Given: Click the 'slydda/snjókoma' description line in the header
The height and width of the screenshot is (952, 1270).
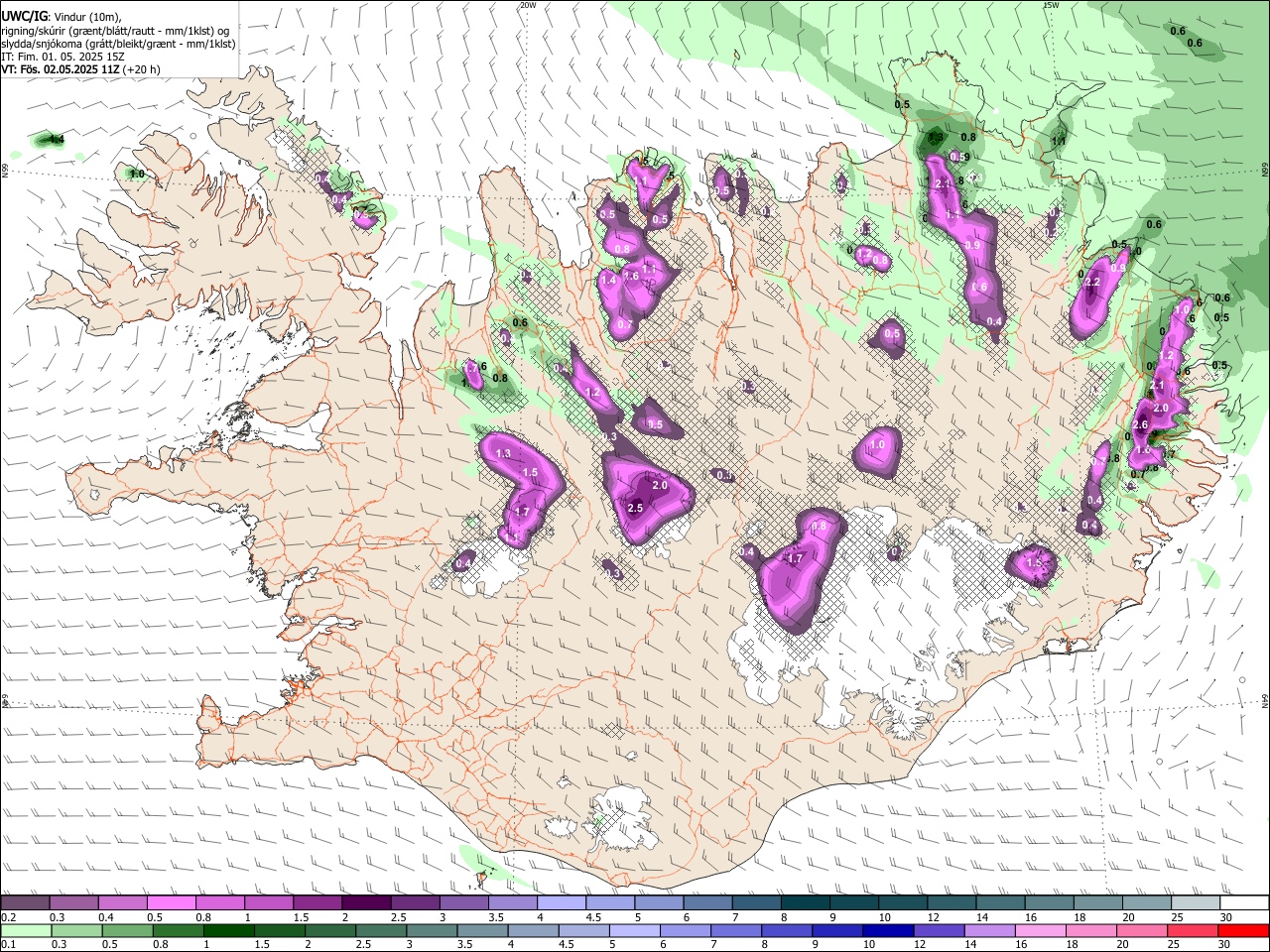Looking at the screenshot, I should (x=118, y=44).
